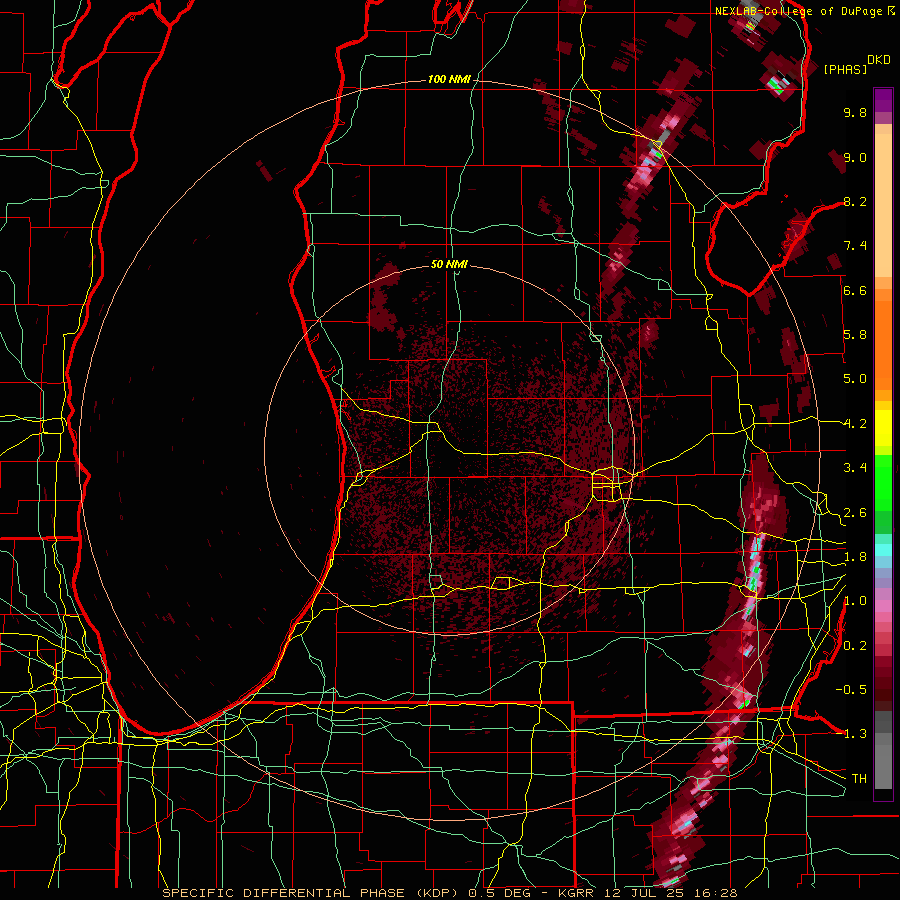Click the 50 NMI range ring label

click(449, 264)
